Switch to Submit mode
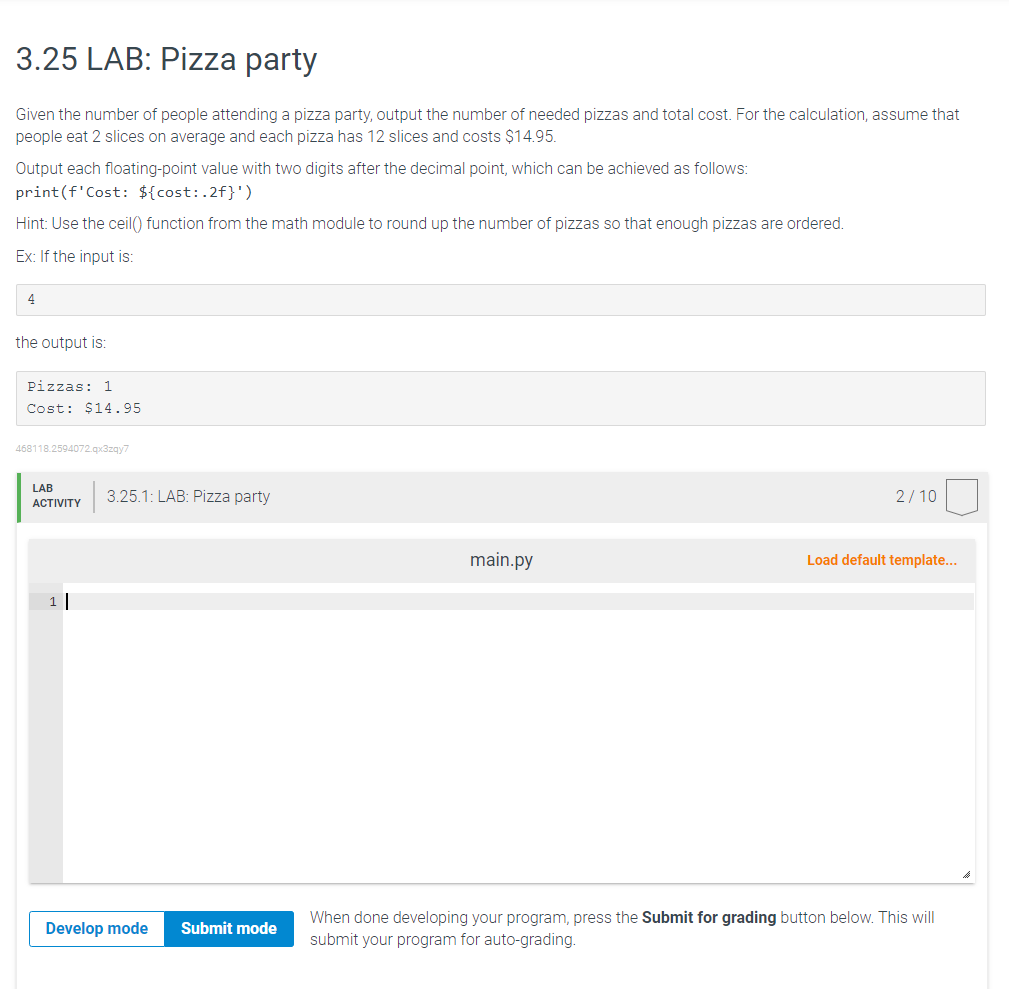Screen dimensions: 1009x989 click(228, 928)
